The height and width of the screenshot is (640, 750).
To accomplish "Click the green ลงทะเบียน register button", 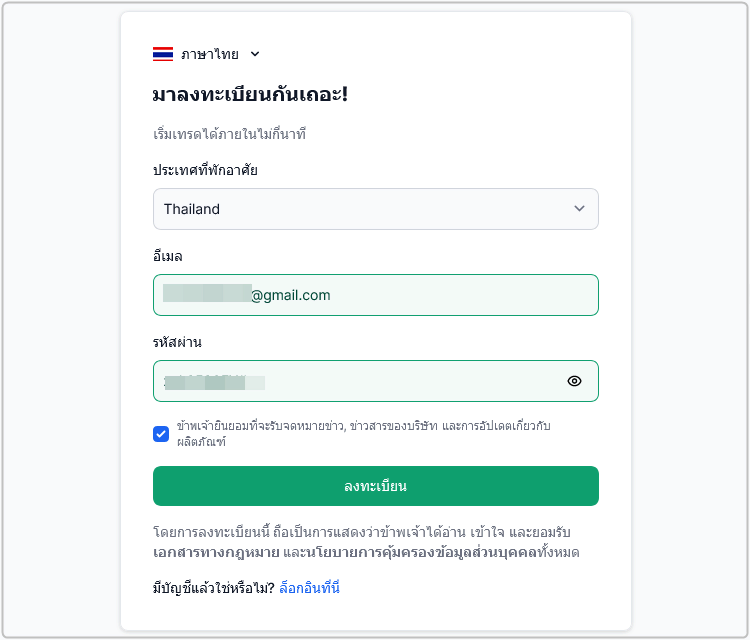I will (375, 486).
